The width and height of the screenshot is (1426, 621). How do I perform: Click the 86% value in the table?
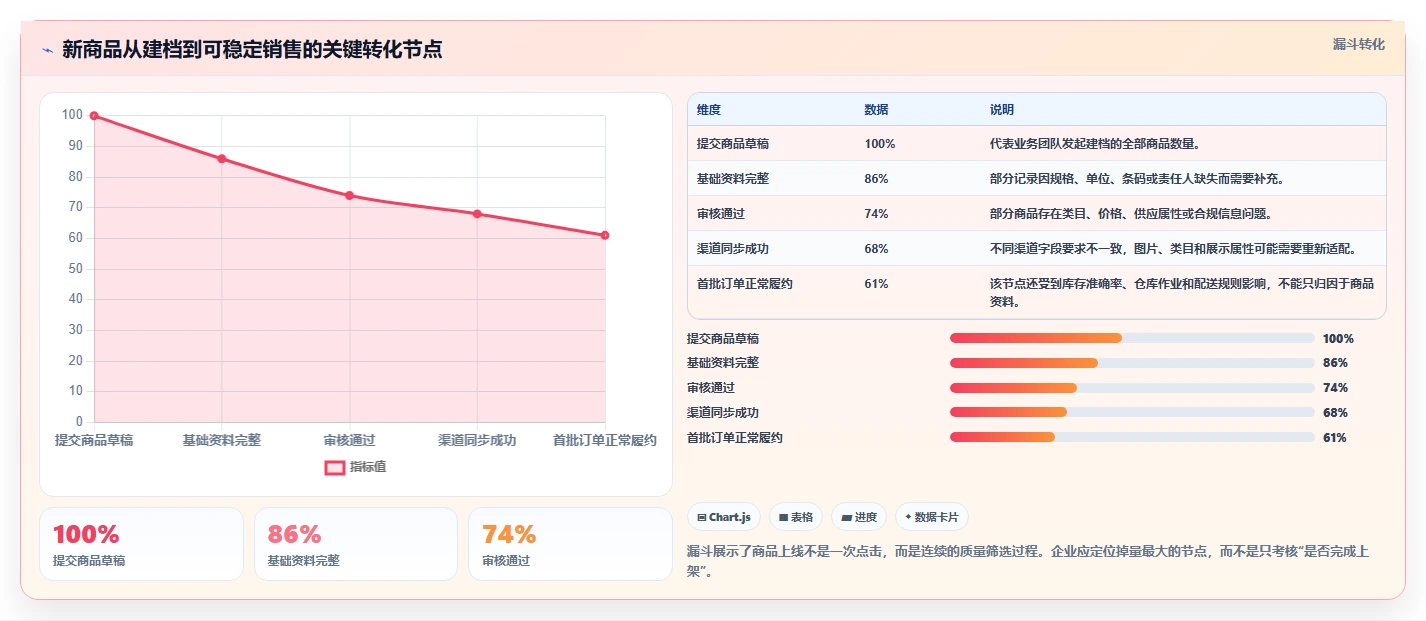876,179
